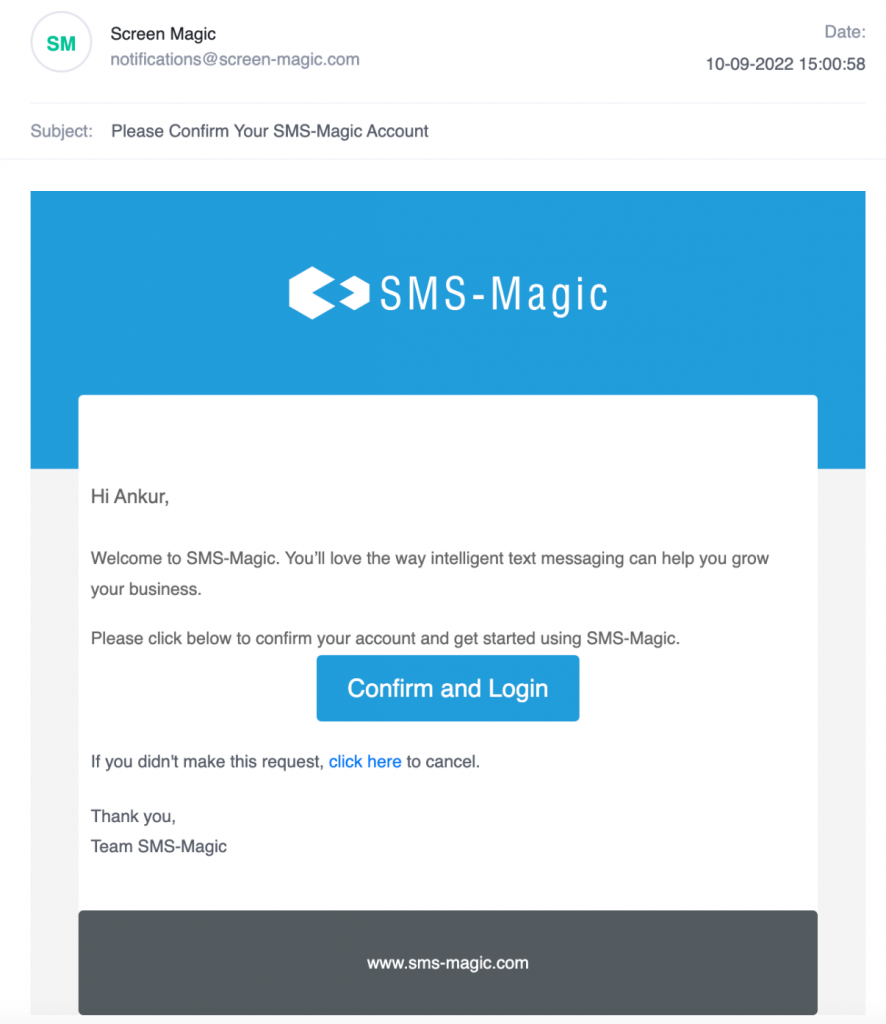Click the 'If you didn't make this request' text
Image resolution: width=886 pixels, height=1024 pixels.
tap(207, 761)
